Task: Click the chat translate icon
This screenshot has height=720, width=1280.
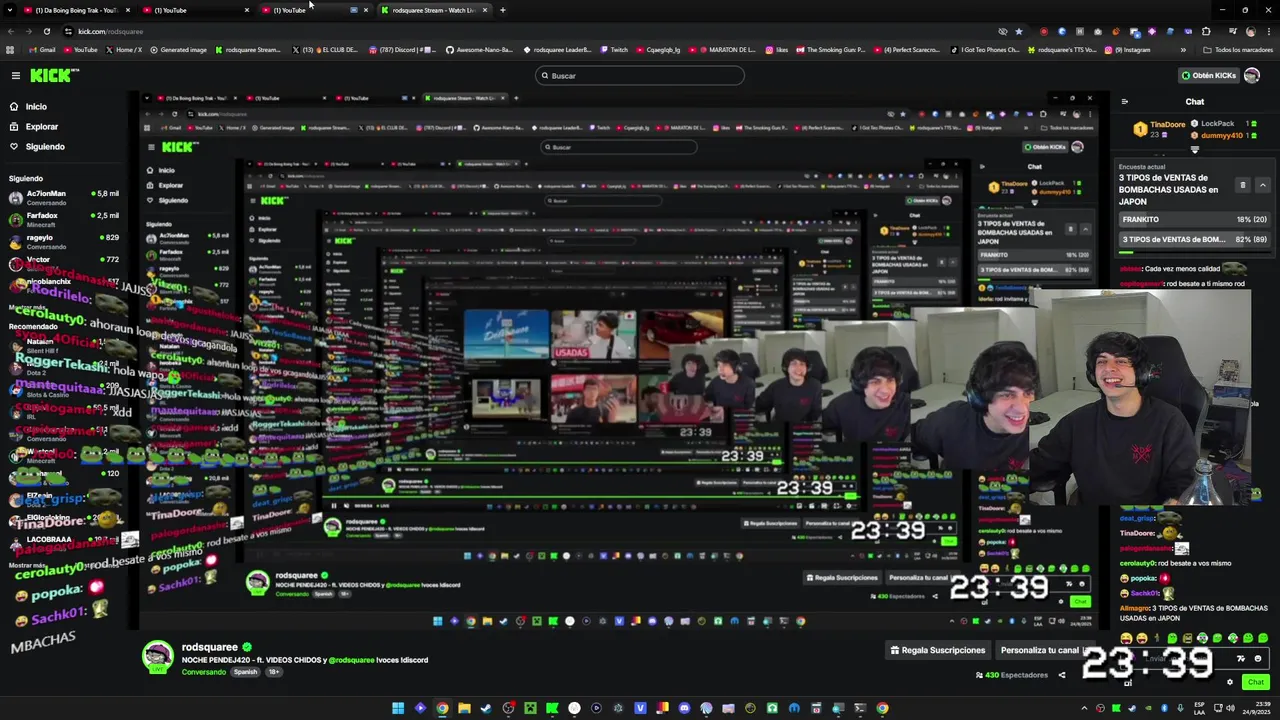Action: 1241,659
